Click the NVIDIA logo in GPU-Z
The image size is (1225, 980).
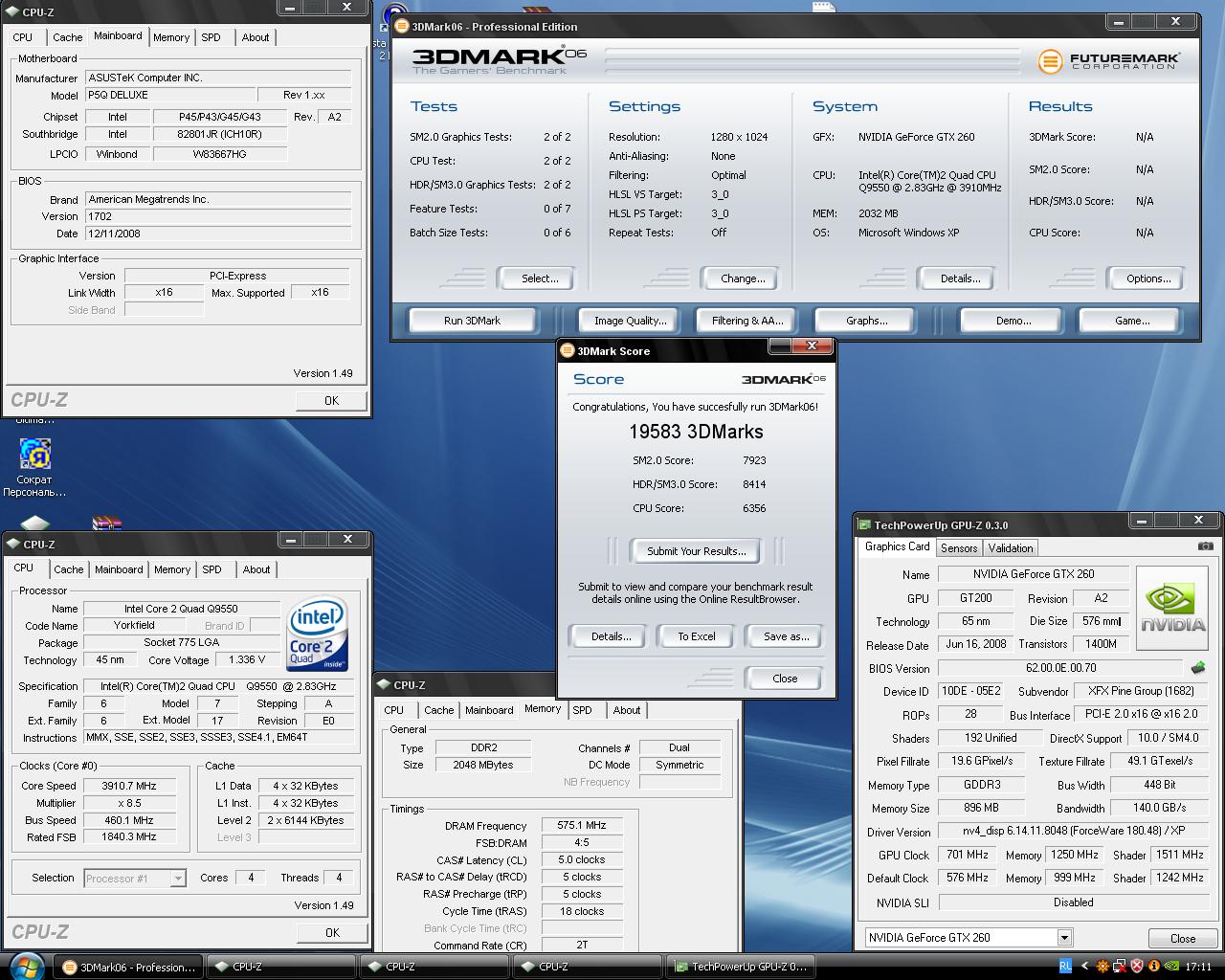tap(1172, 608)
